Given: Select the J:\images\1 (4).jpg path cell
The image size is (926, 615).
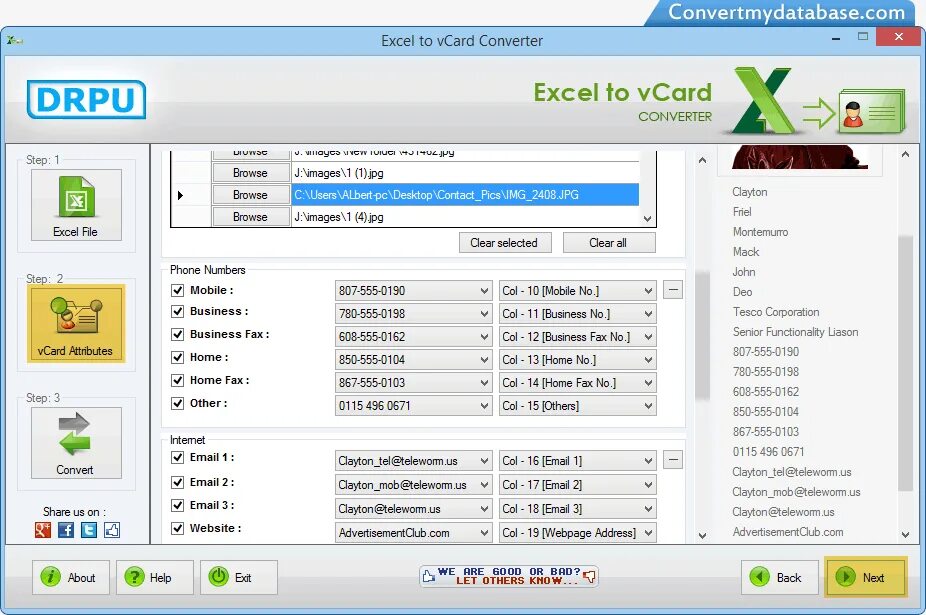Looking at the screenshot, I should click(465, 217).
